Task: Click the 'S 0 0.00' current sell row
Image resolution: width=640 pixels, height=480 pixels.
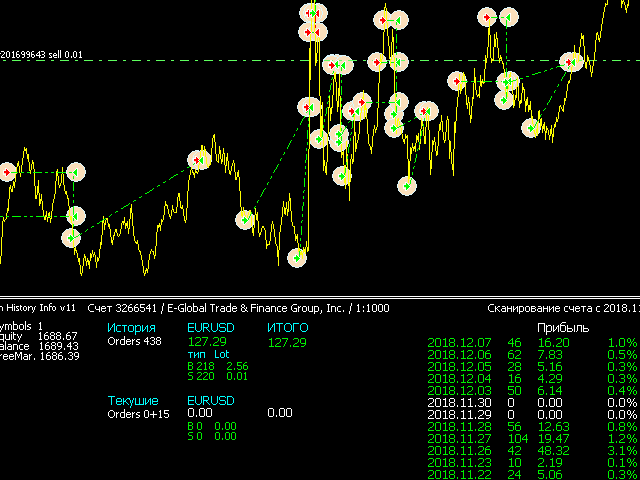Action: (x=212, y=436)
